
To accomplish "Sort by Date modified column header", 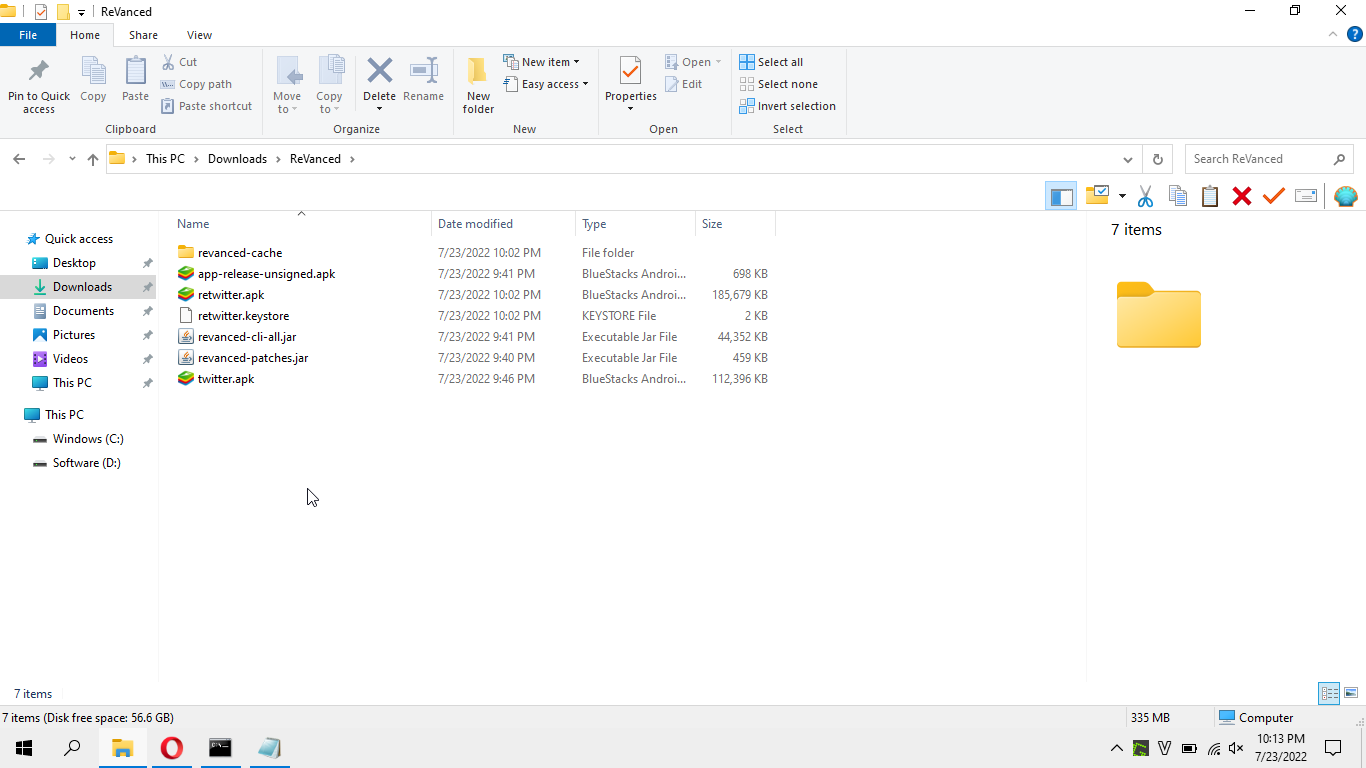I will [x=504, y=224].
